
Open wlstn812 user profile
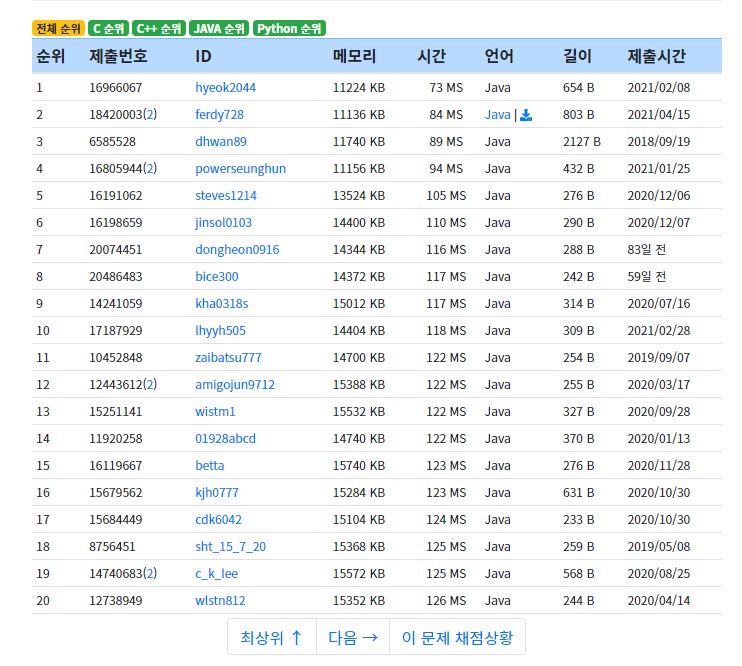(220, 601)
